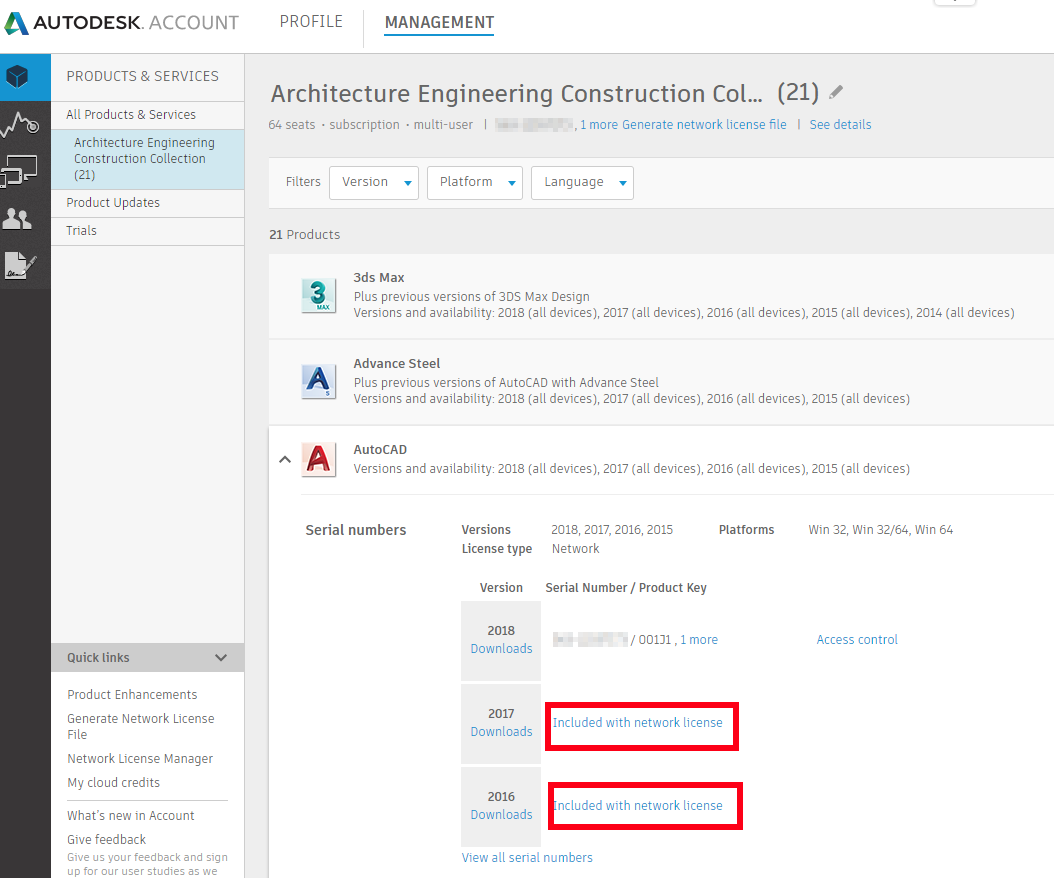The image size is (1054, 878).
Task: Click the pencil edit icon beside title
Action: [x=836, y=92]
